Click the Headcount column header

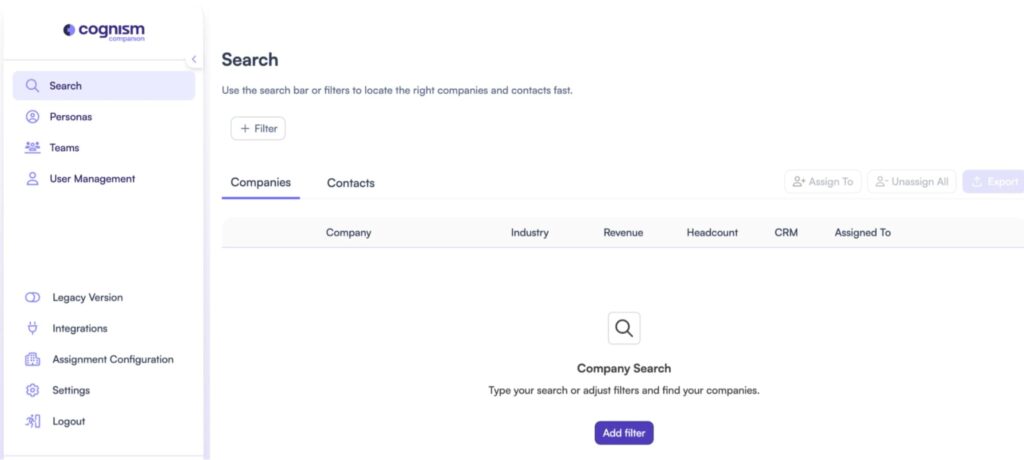tap(712, 233)
